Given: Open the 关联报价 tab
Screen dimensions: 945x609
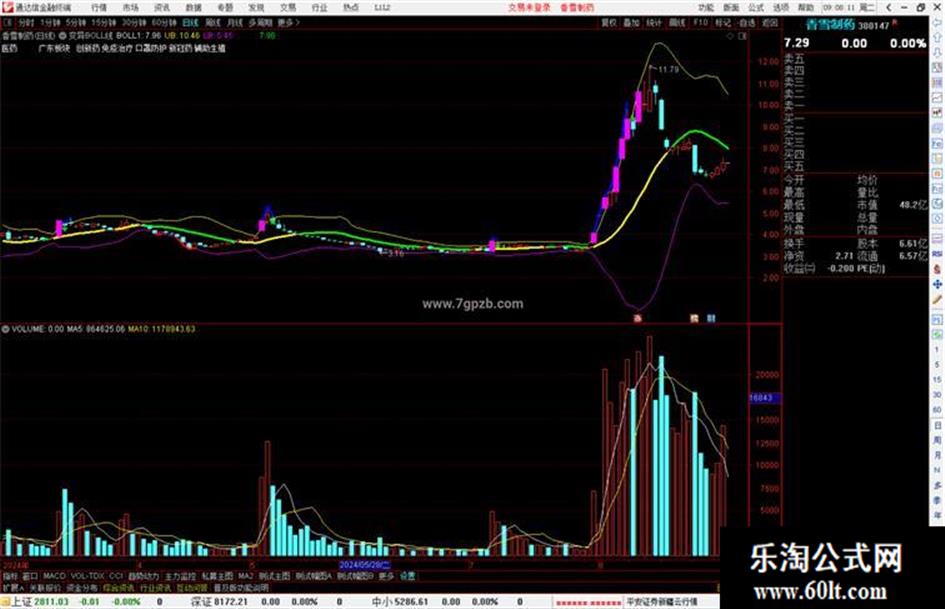Looking at the screenshot, I should click(45, 588).
